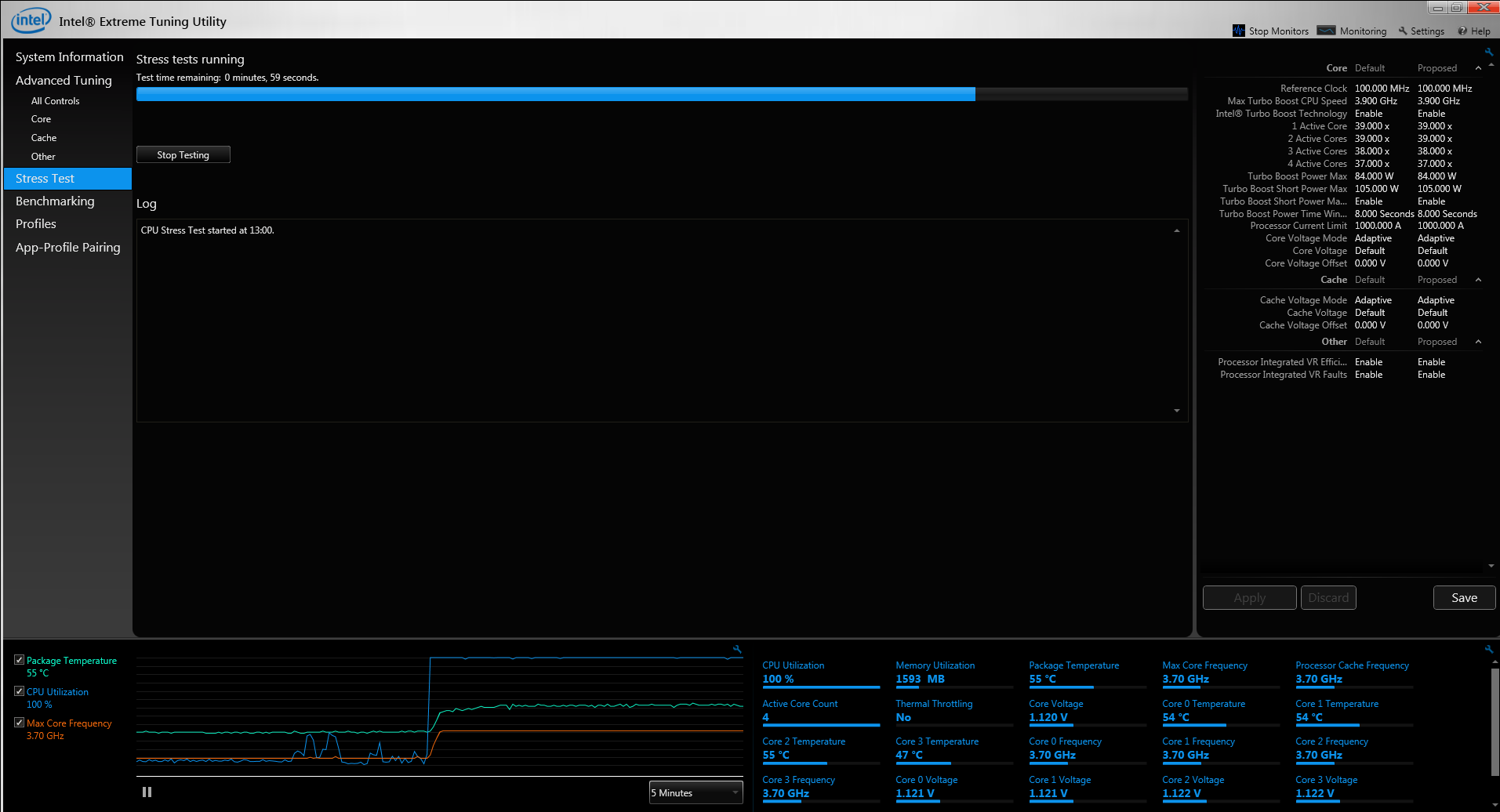Screen dimensions: 1500x812
Task: Open the 5 Minutes graph duration dropdown
Action: click(x=696, y=792)
